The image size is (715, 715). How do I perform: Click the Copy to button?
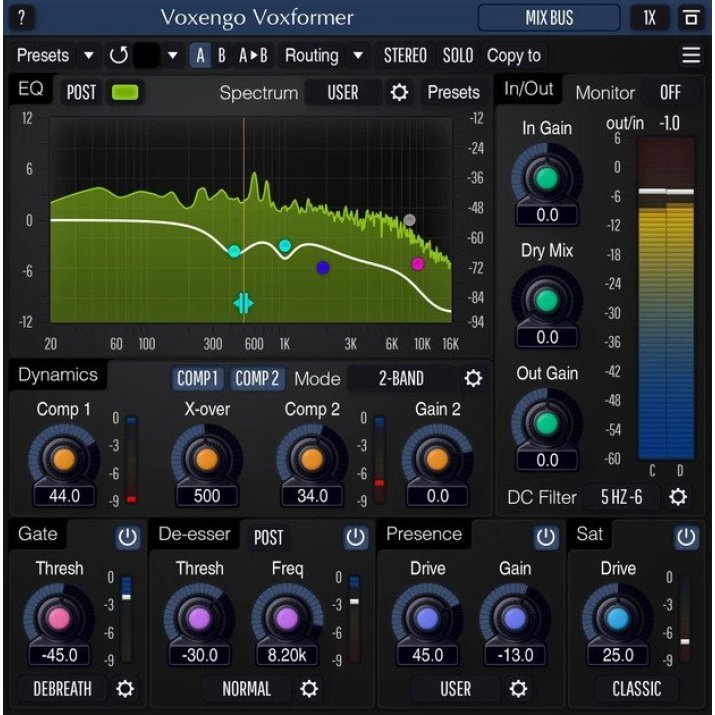(x=514, y=56)
